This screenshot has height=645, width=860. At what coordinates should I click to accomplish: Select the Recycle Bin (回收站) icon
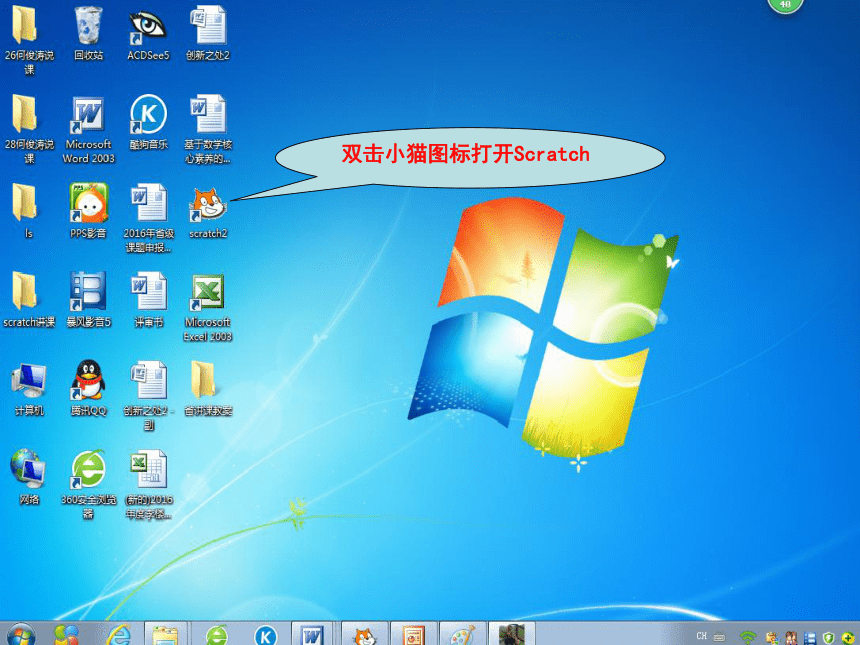(88, 26)
